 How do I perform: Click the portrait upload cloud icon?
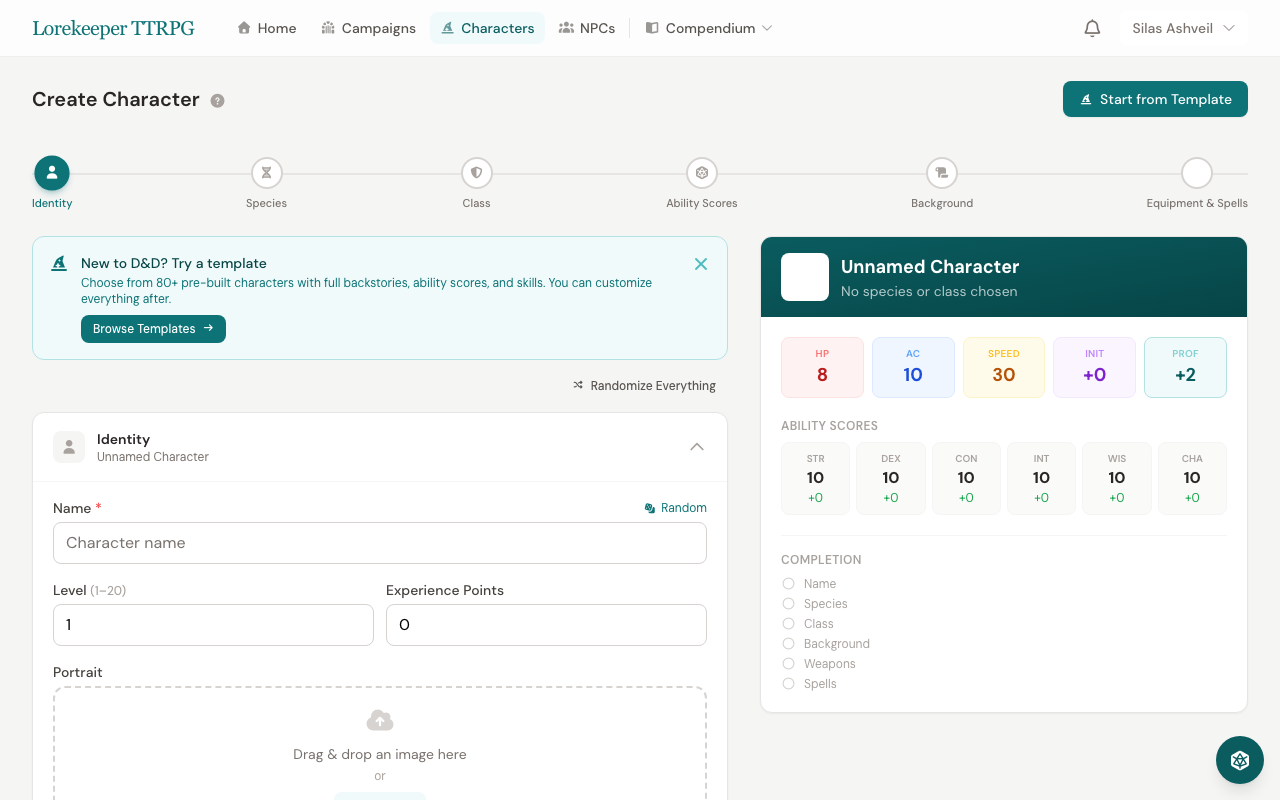click(x=380, y=720)
